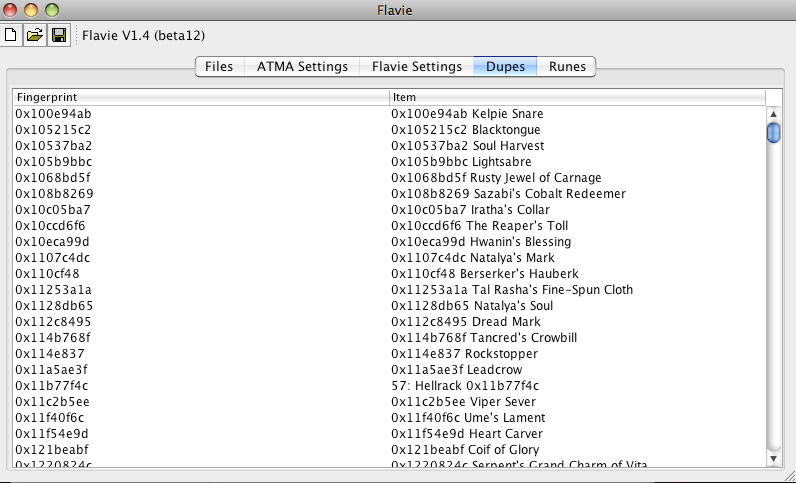Select item 0x11f54e9d Heart Carver

pos(467,434)
